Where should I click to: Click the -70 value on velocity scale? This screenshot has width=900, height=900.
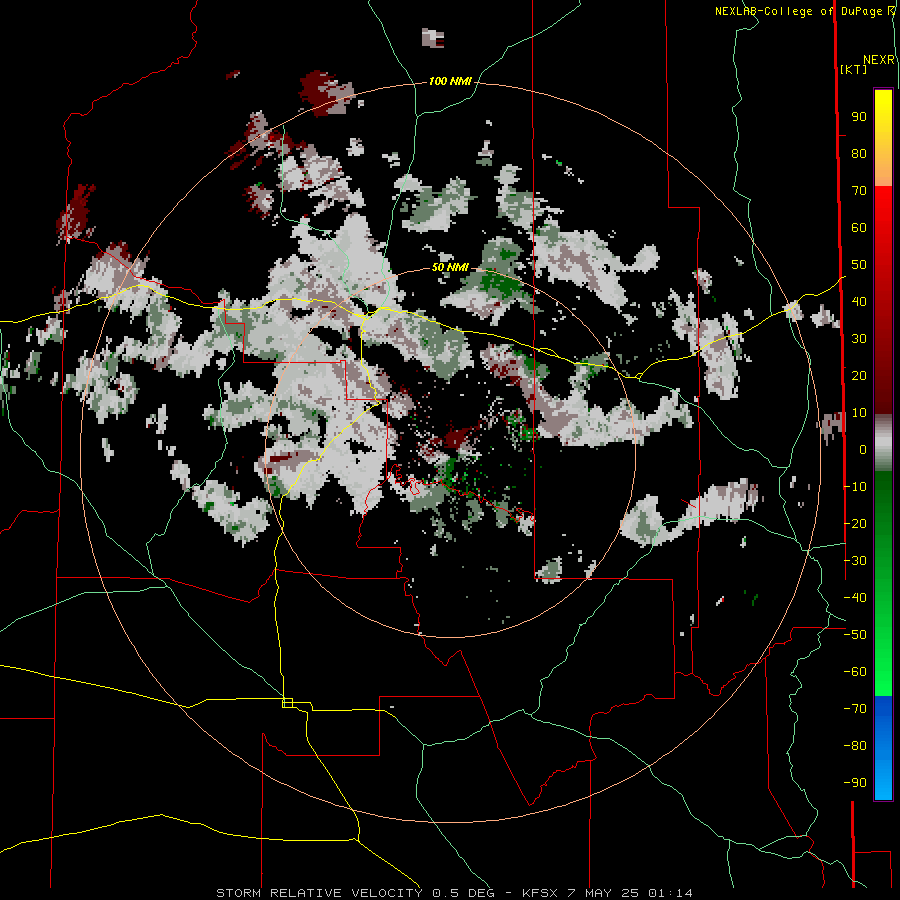click(x=855, y=709)
